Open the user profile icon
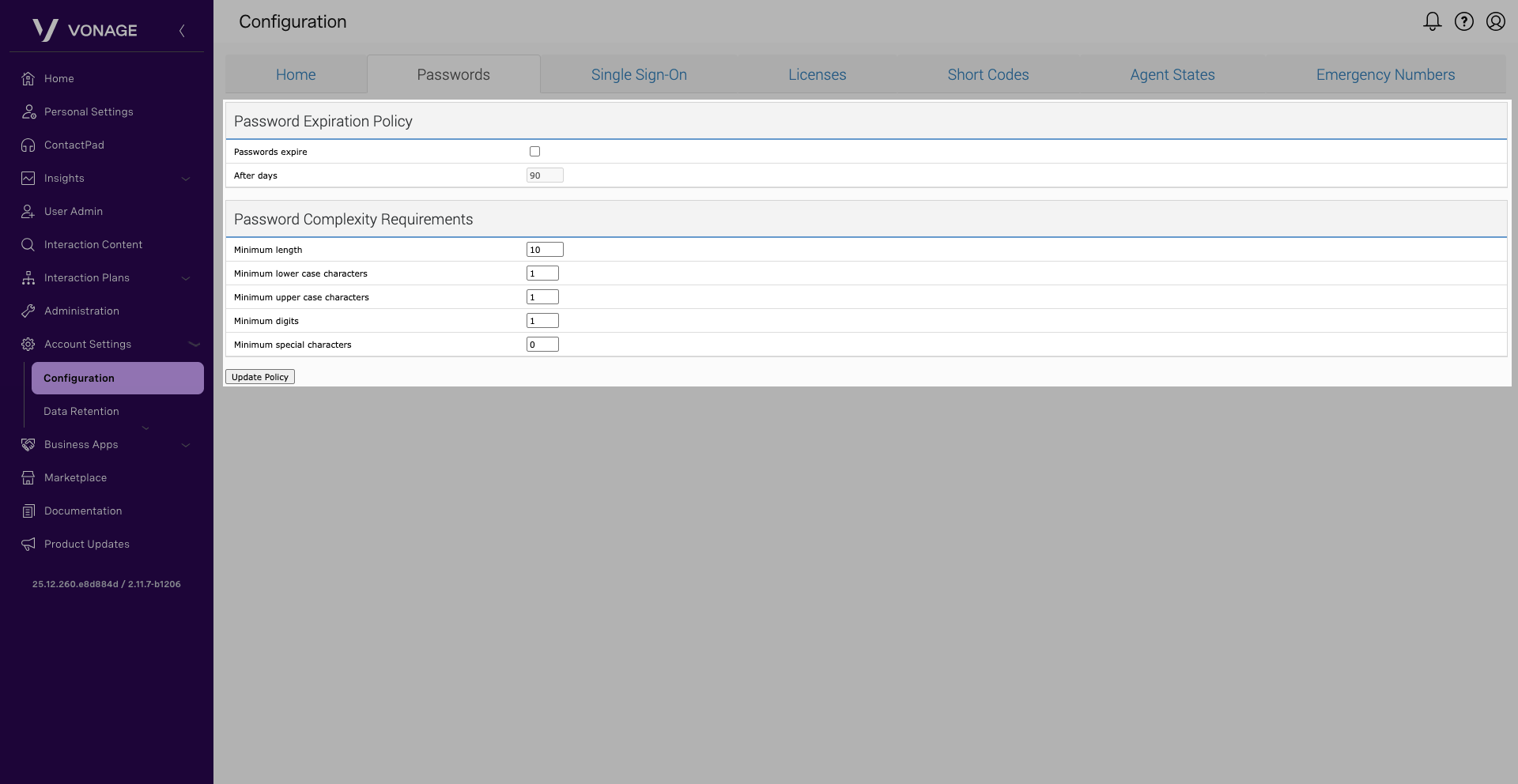The image size is (1518, 784). point(1495,21)
